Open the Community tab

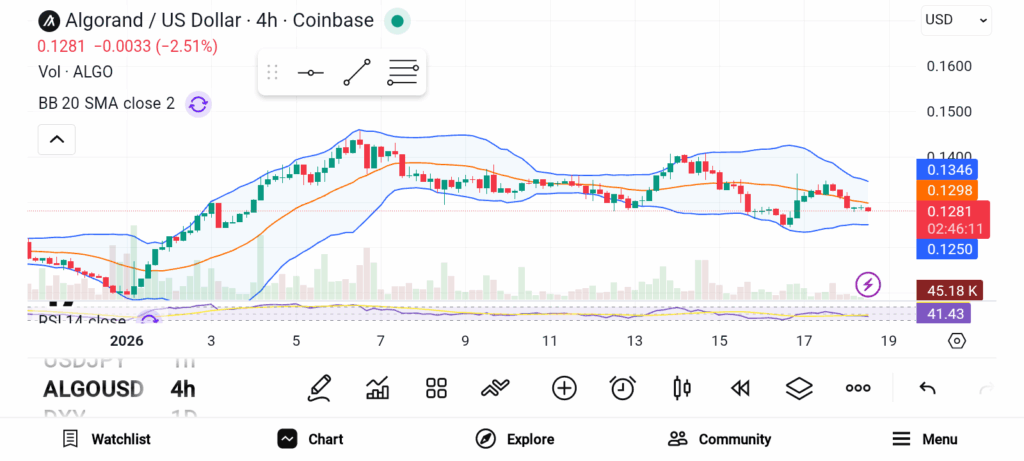tap(719, 439)
